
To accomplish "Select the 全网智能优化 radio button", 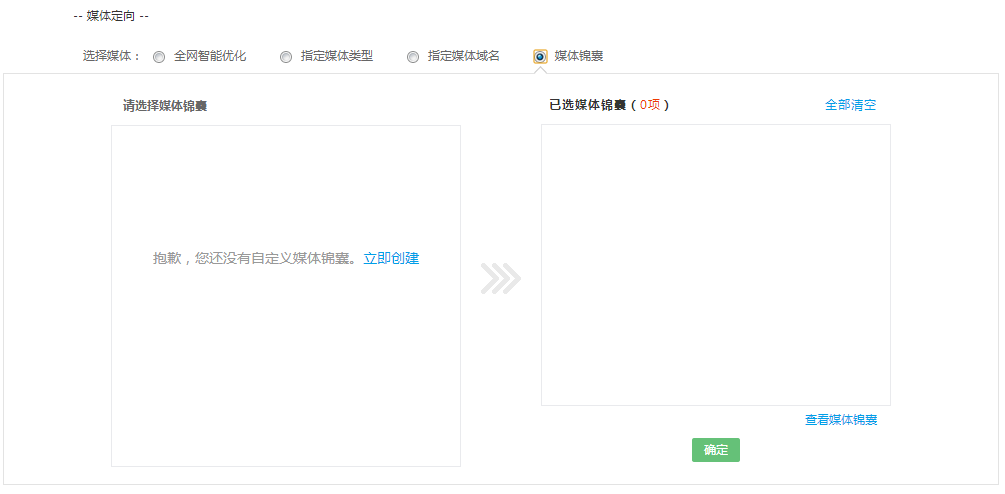I will [x=158, y=57].
